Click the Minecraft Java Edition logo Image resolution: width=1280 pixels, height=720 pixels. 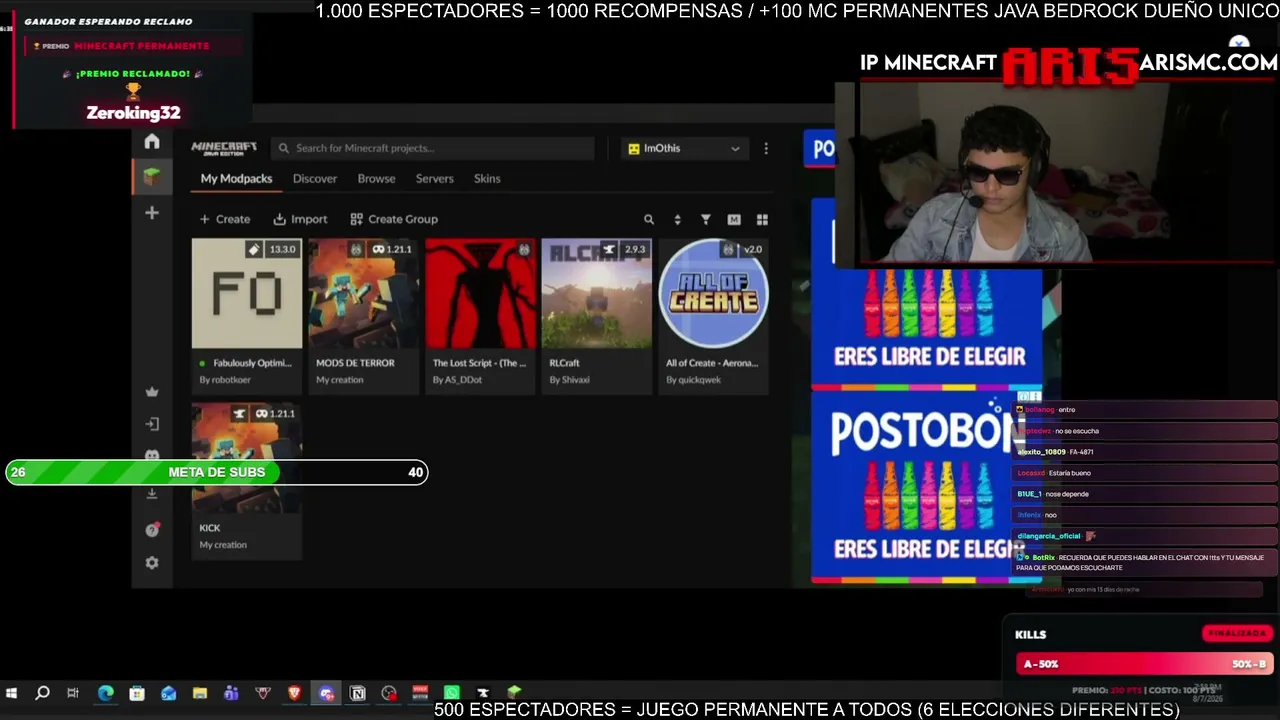[224, 148]
